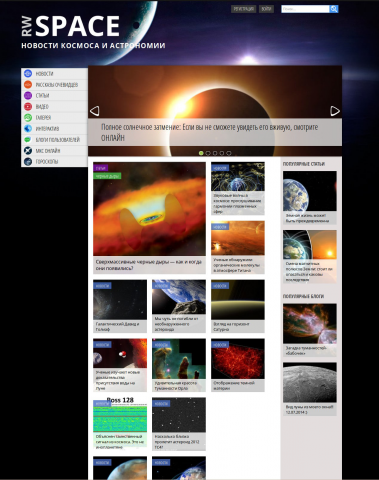Select the fourth slider pagination dot
The width and height of the screenshot is (379, 480).
(x=222, y=153)
